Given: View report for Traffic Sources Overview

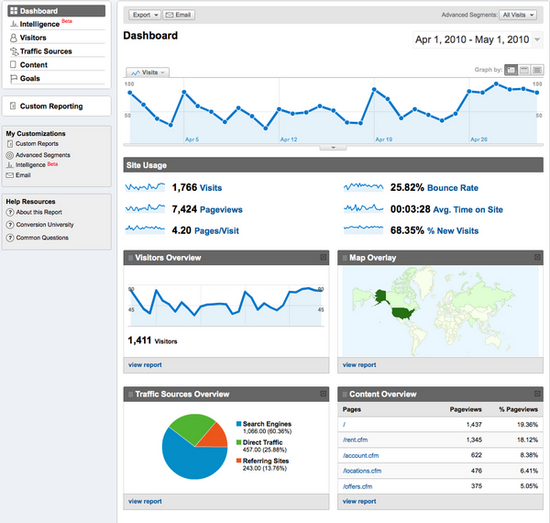Looking at the screenshot, I should tap(145, 501).
